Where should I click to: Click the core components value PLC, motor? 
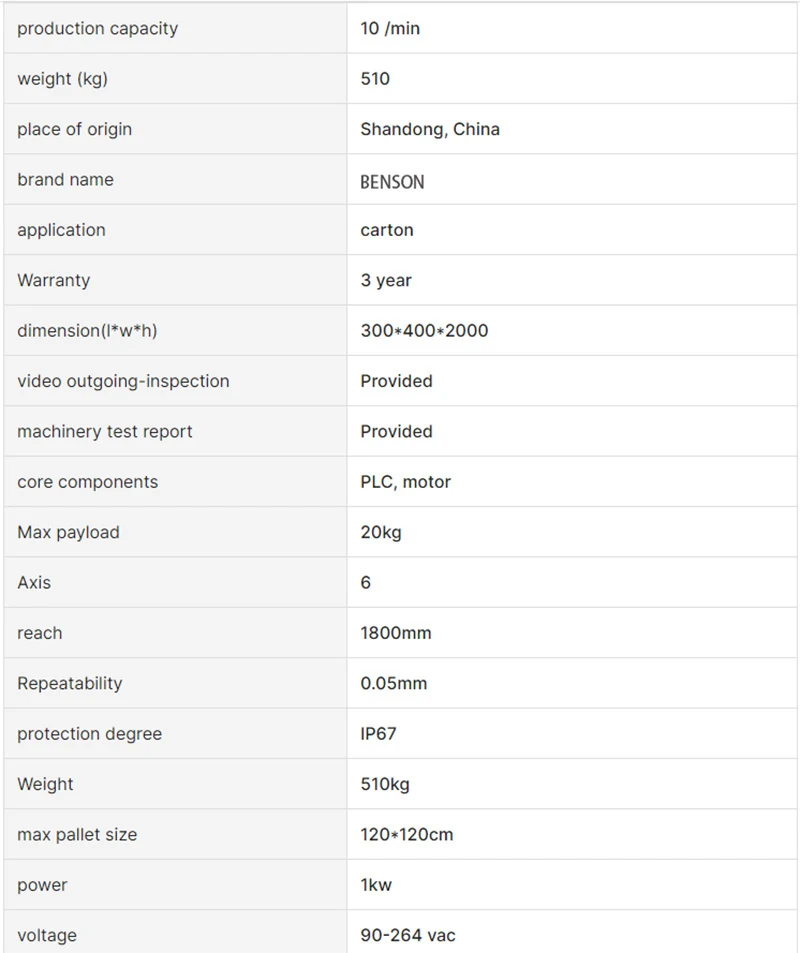(x=405, y=482)
